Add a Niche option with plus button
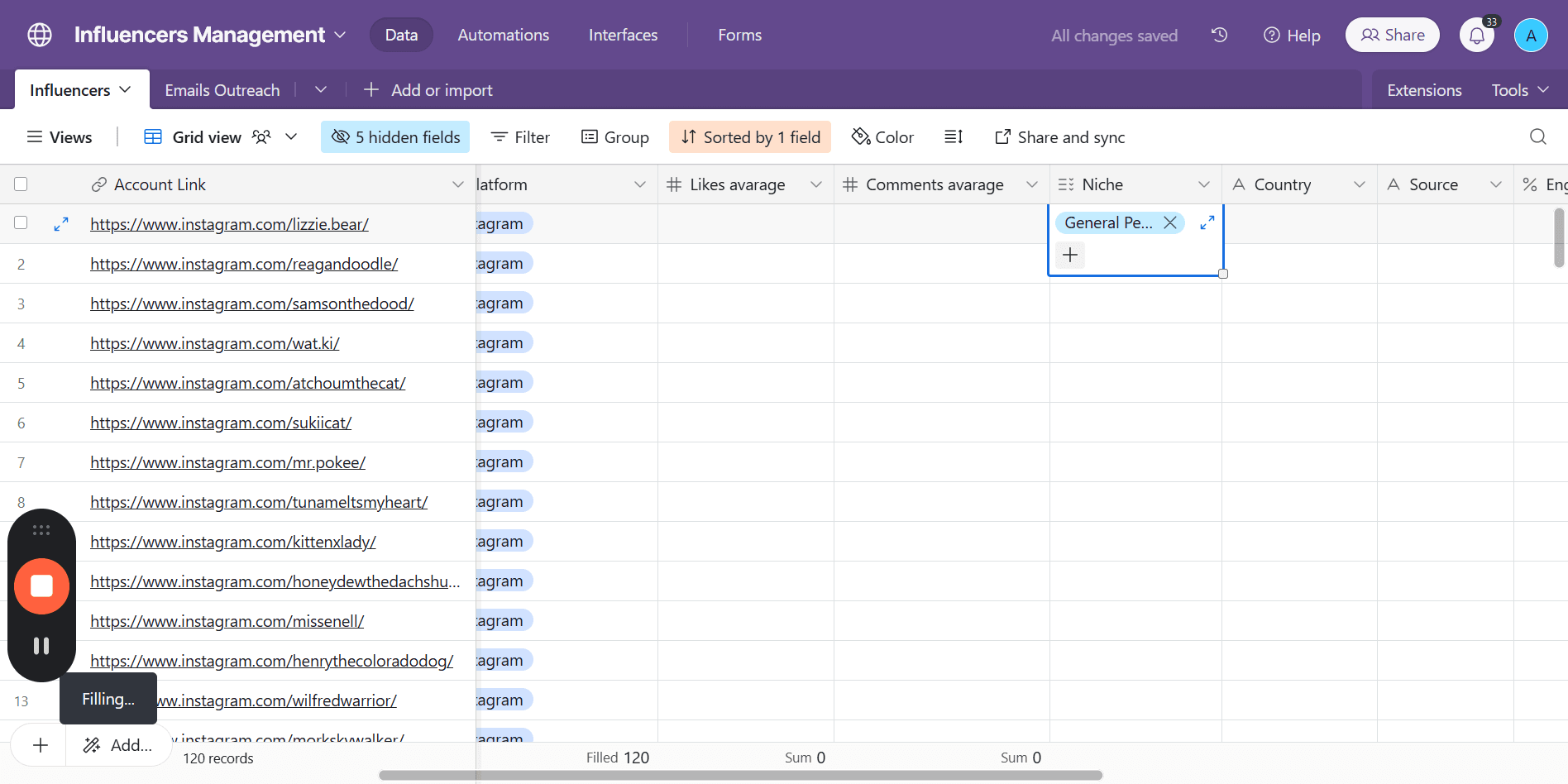1568x784 pixels. pyautogui.click(x=1070, y=255)
